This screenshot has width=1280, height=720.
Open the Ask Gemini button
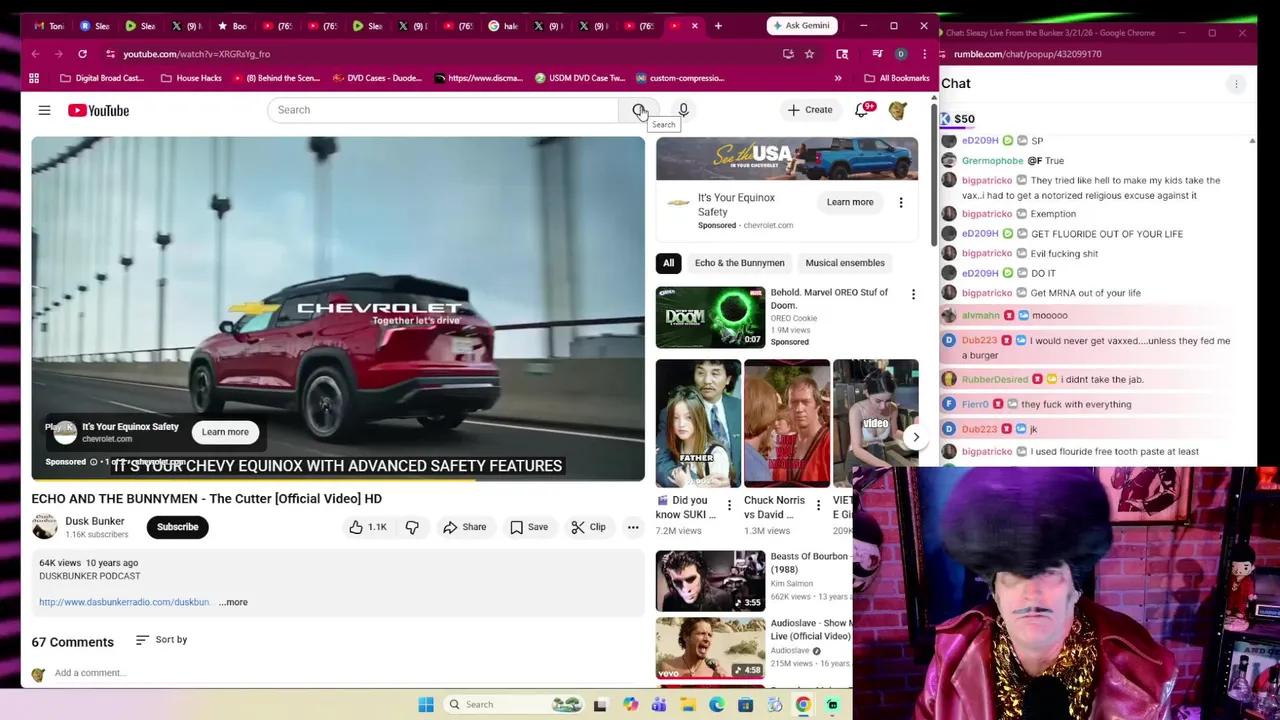(802, 26)
